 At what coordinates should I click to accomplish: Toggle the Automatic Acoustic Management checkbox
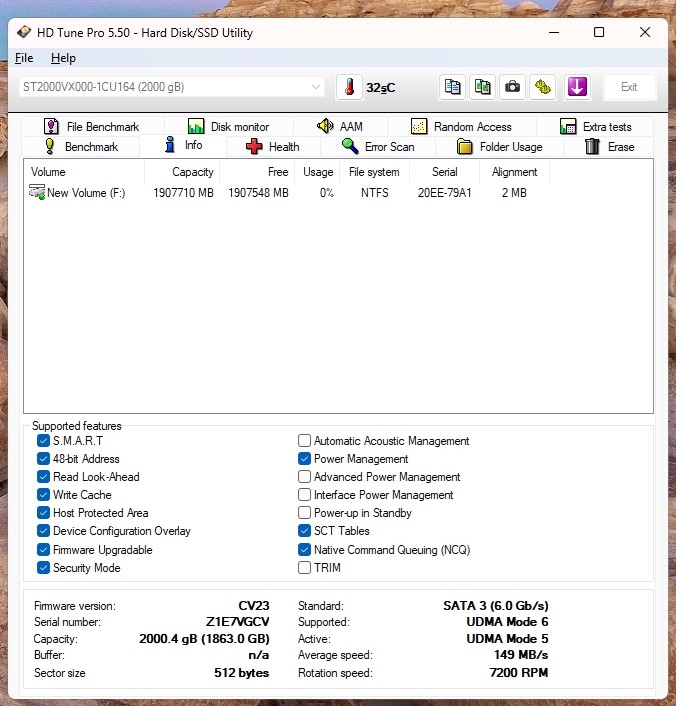click(305, 441)
